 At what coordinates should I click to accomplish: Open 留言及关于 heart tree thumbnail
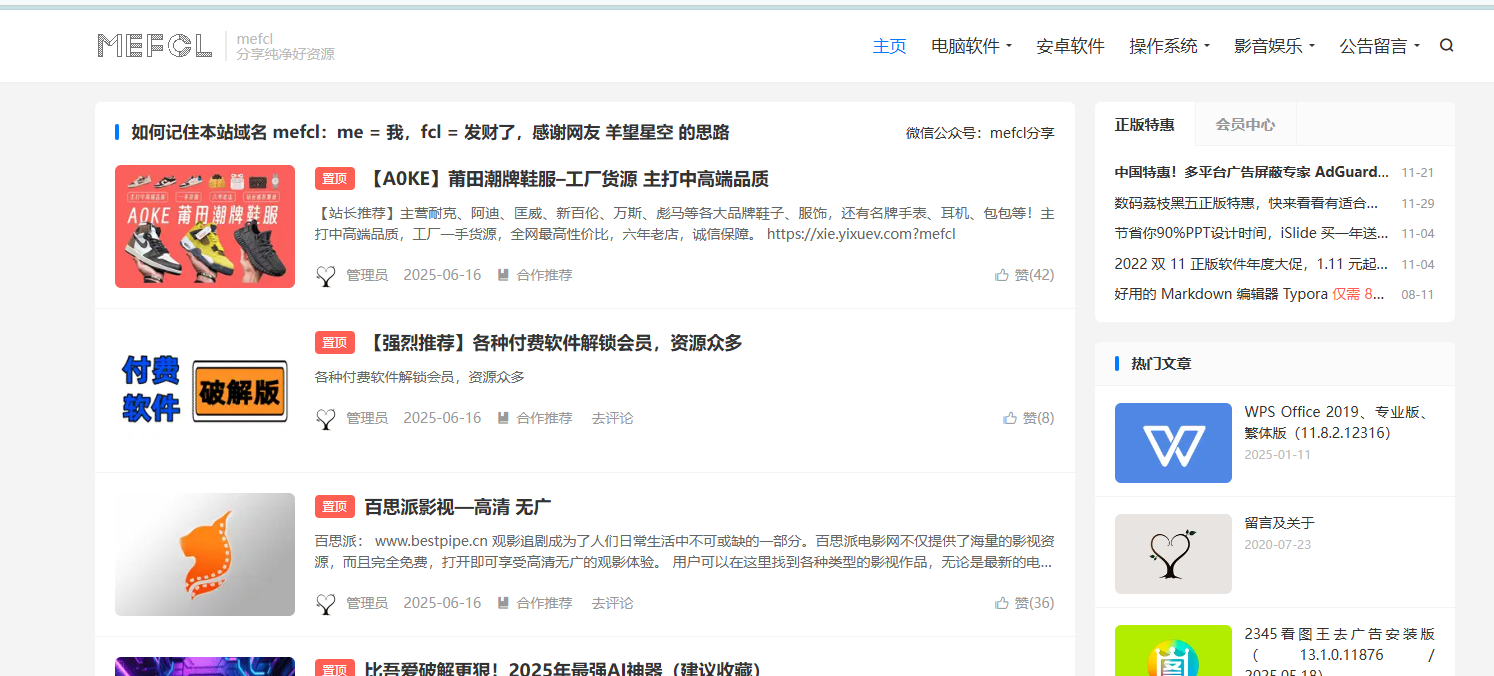click(x=1173, y=554)
